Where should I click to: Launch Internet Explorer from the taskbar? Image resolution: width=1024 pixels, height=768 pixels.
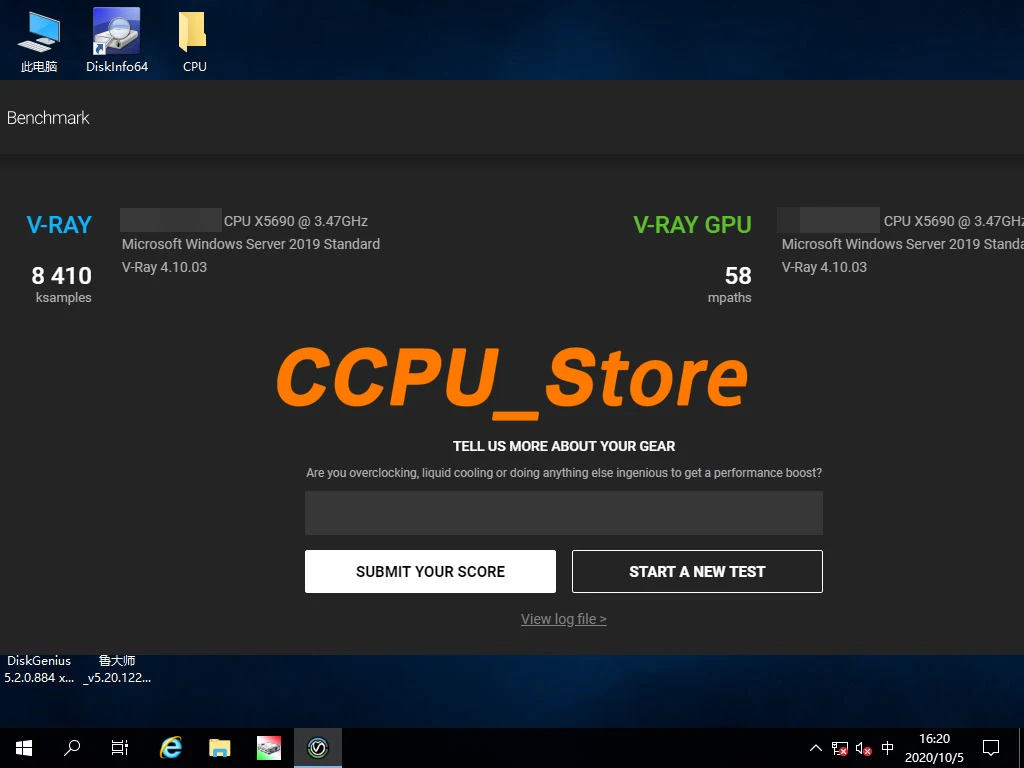171,748
